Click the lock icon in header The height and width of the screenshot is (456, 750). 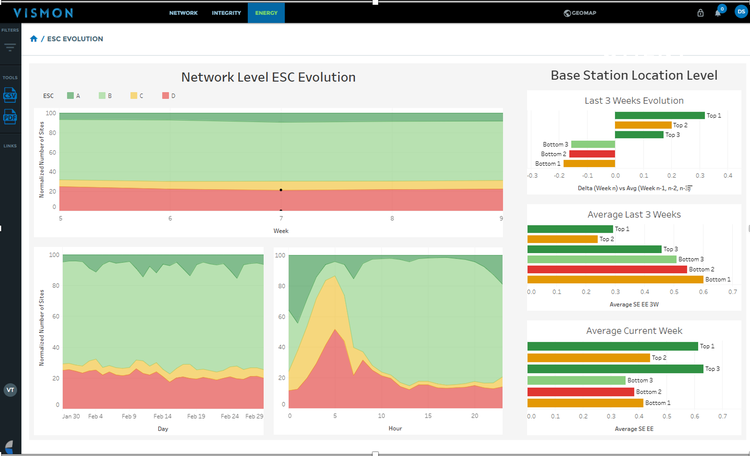click(700, 13)
